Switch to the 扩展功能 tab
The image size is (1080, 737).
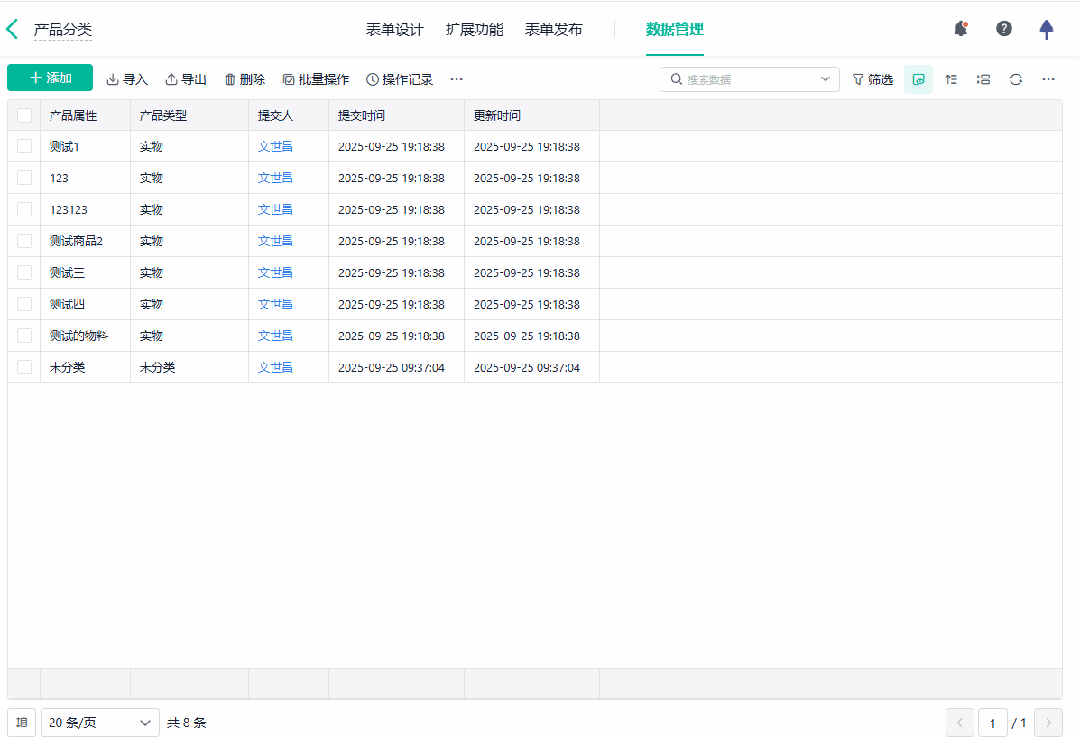point(474,30)
